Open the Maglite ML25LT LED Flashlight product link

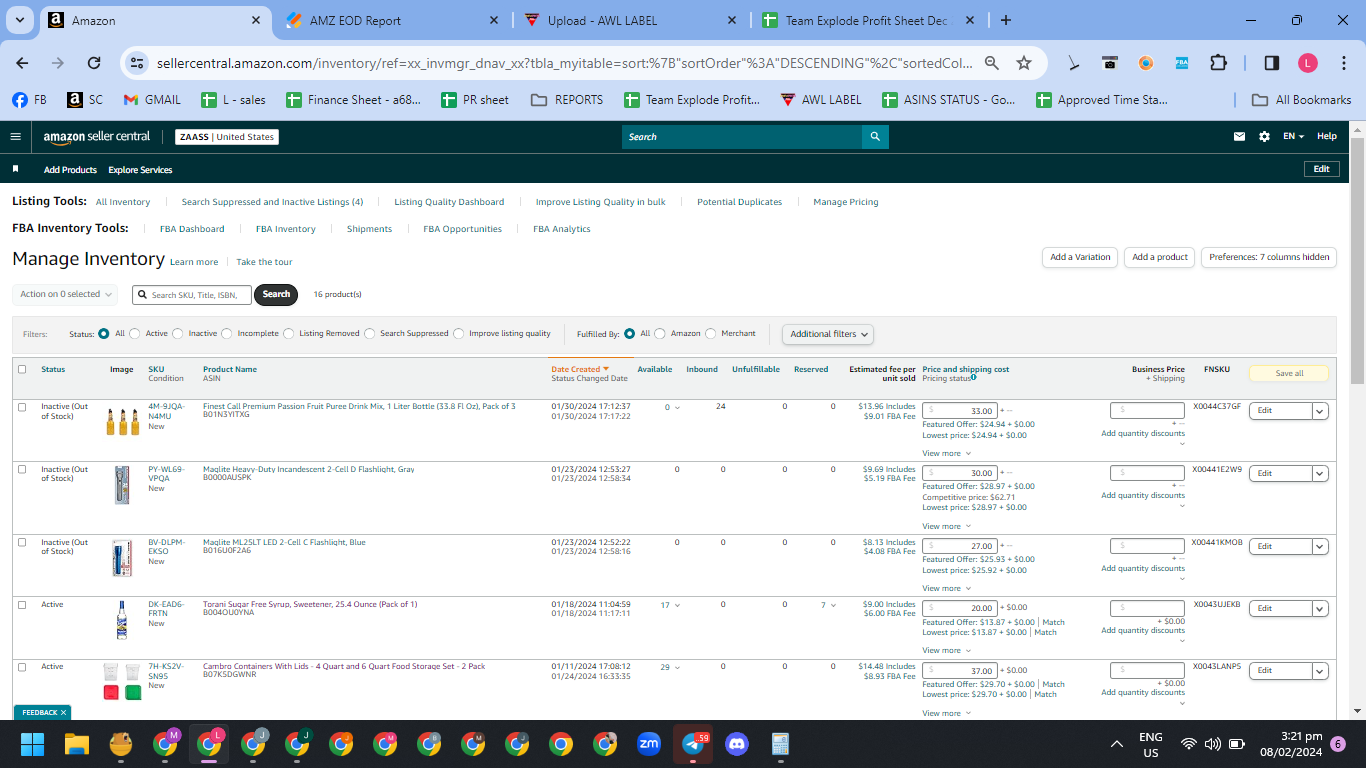[284, 542]
